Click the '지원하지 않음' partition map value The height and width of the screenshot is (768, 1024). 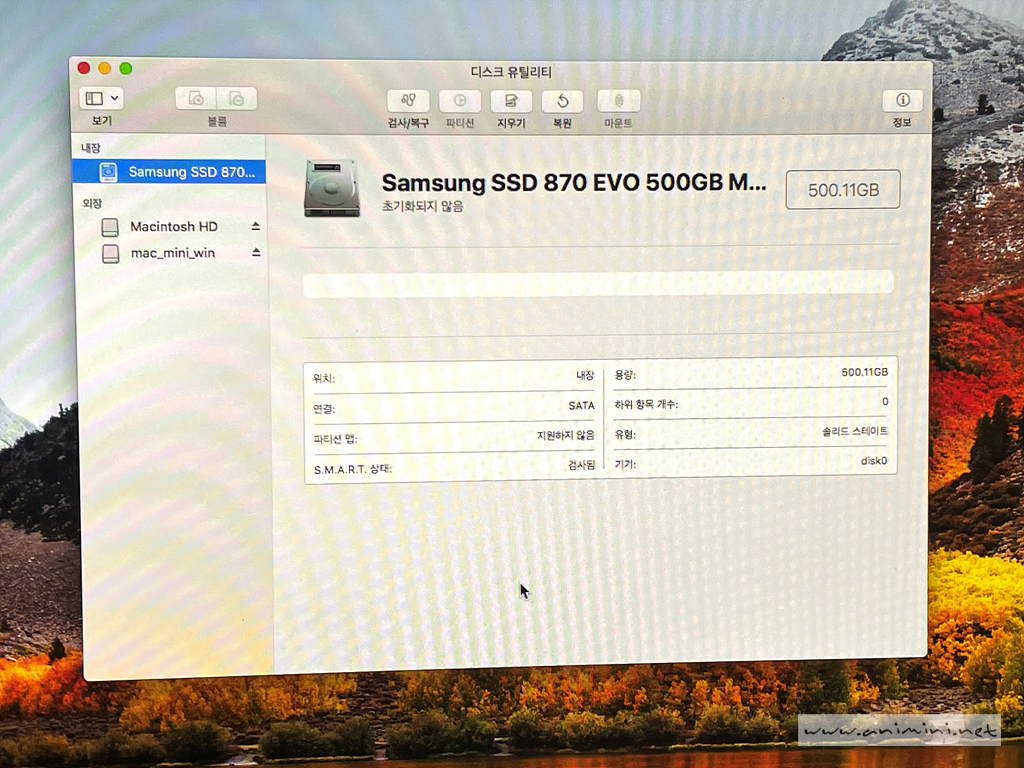click(566, 435)
